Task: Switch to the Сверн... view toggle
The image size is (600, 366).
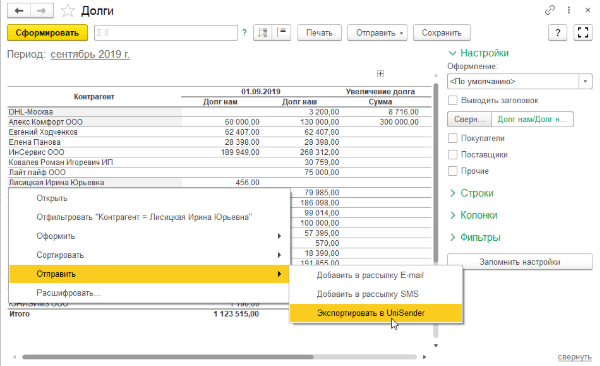Action: pos(469,119)
